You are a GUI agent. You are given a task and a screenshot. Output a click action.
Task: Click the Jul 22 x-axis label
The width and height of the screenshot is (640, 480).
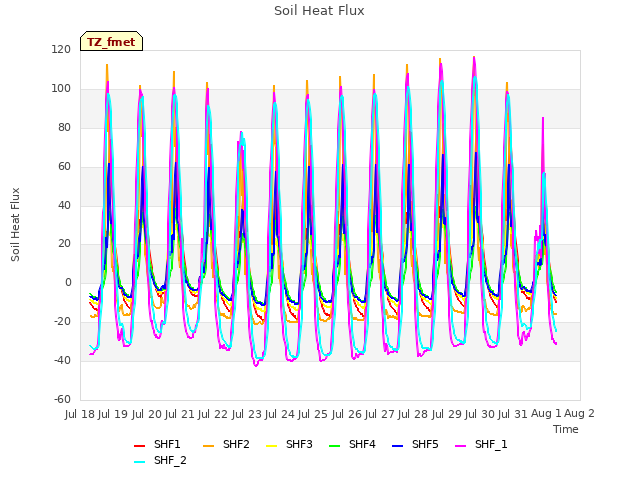[x=213, y=414]
